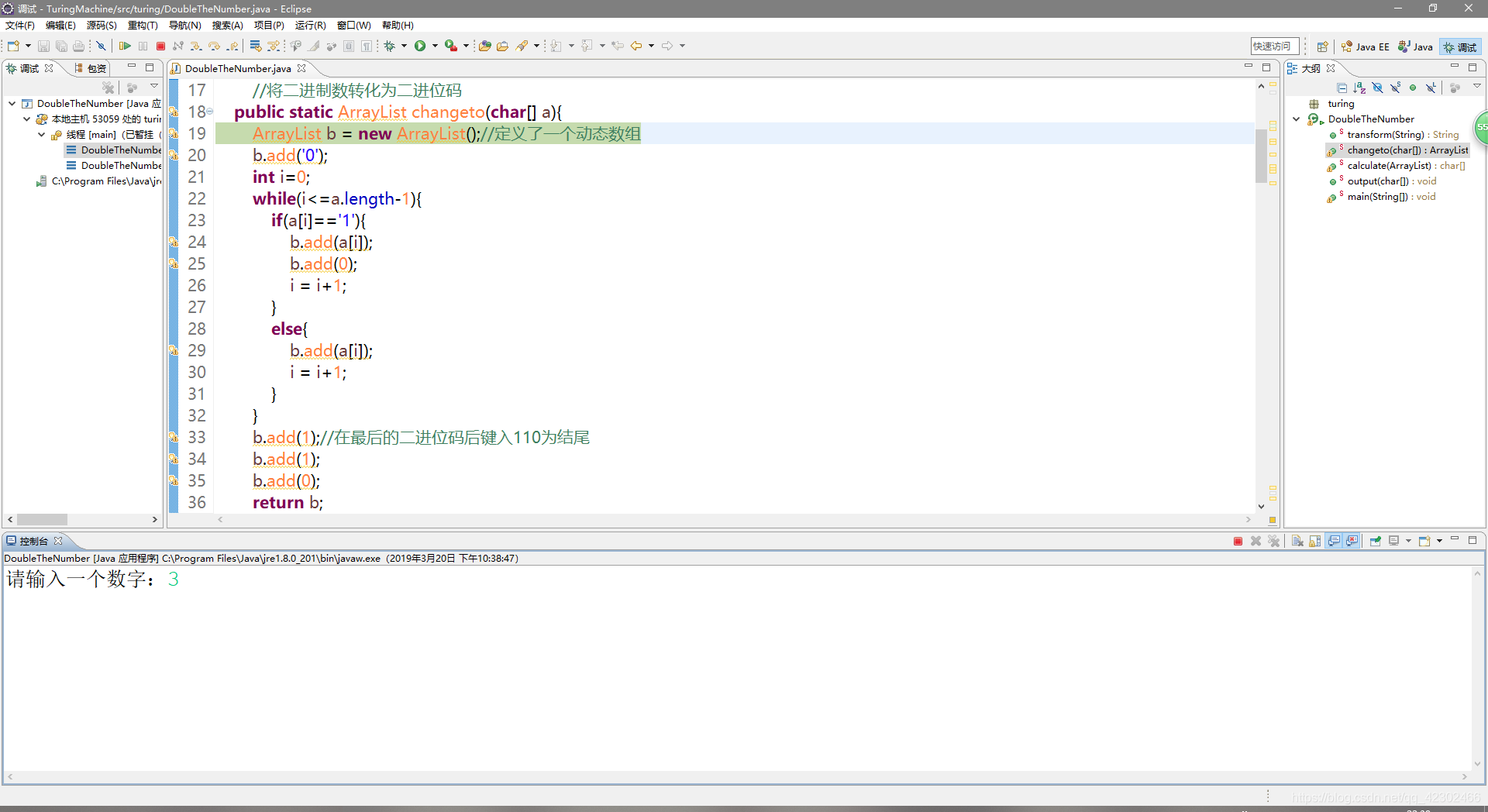Terminate the program from the console toolbar
The width and height of the screenshot is (1488, 812).
pos(1238,542)
